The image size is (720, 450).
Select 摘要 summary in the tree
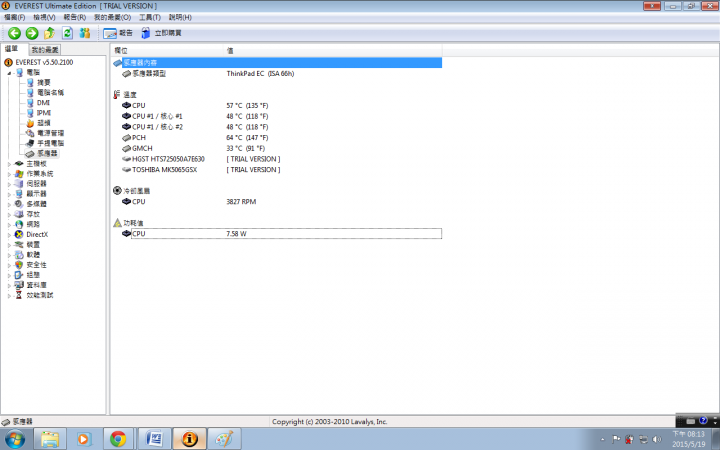pos(44,83)
